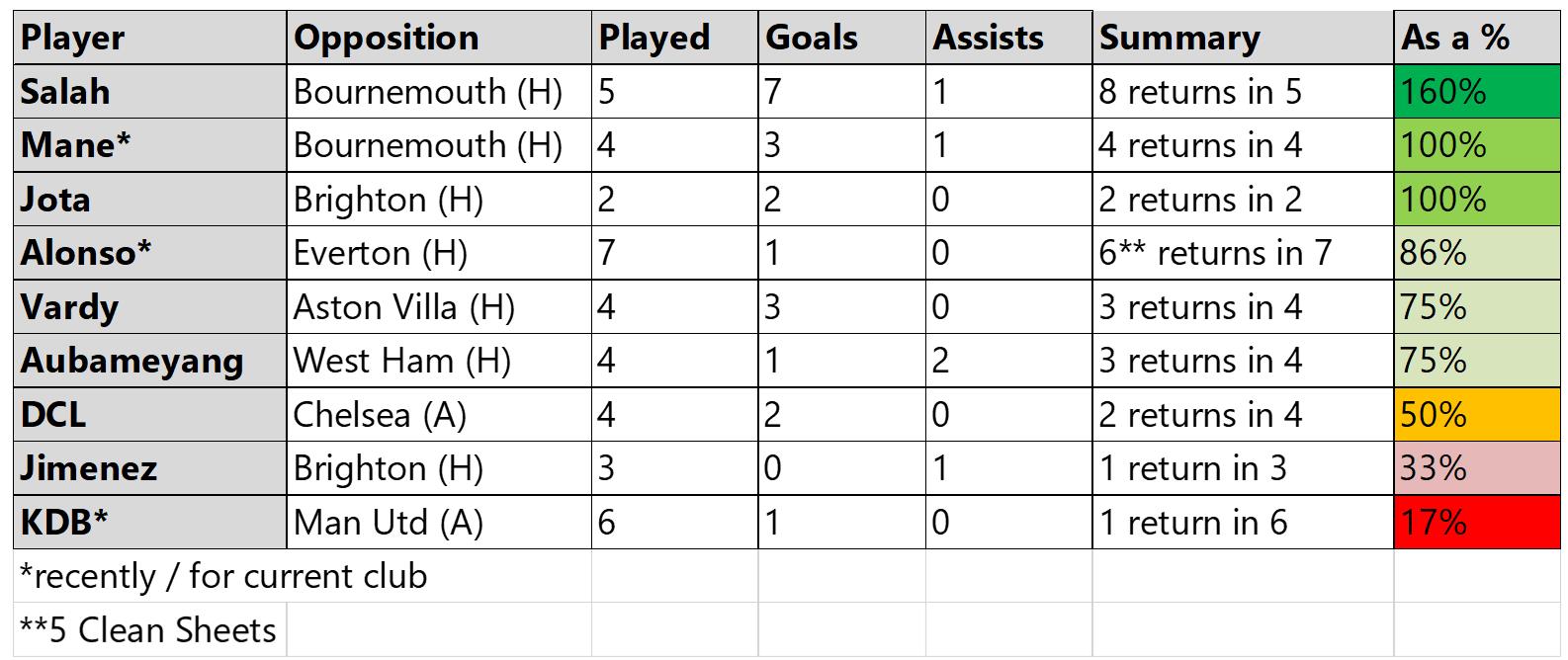Image resolution: width=1568 pixels, height=660 pixels.
Task: Select the Goals column header
Action: pos(842,39)
